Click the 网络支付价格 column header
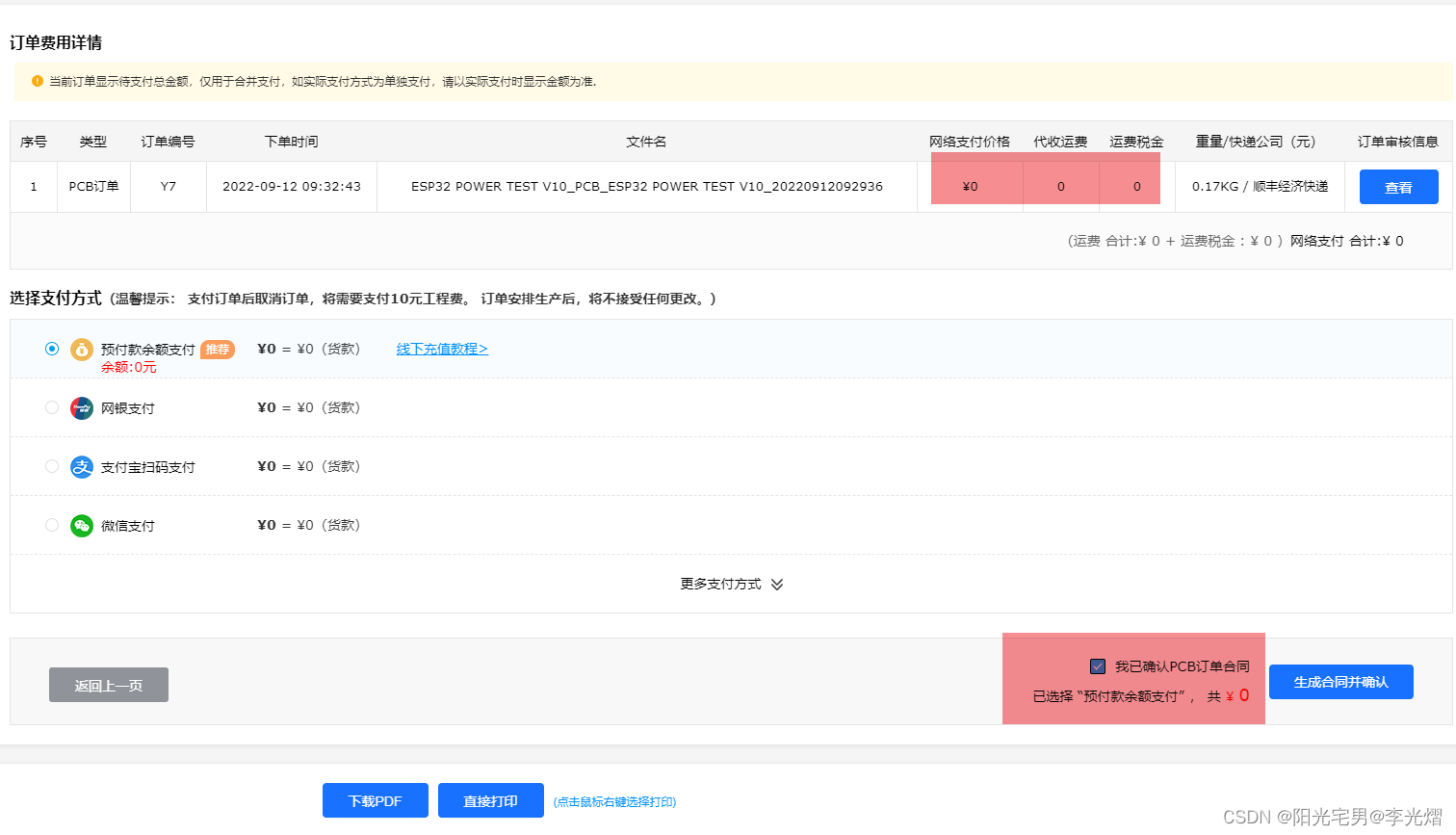Image resolution: width=1456 pixels, height=835 pixels. (x=970, y=142)
